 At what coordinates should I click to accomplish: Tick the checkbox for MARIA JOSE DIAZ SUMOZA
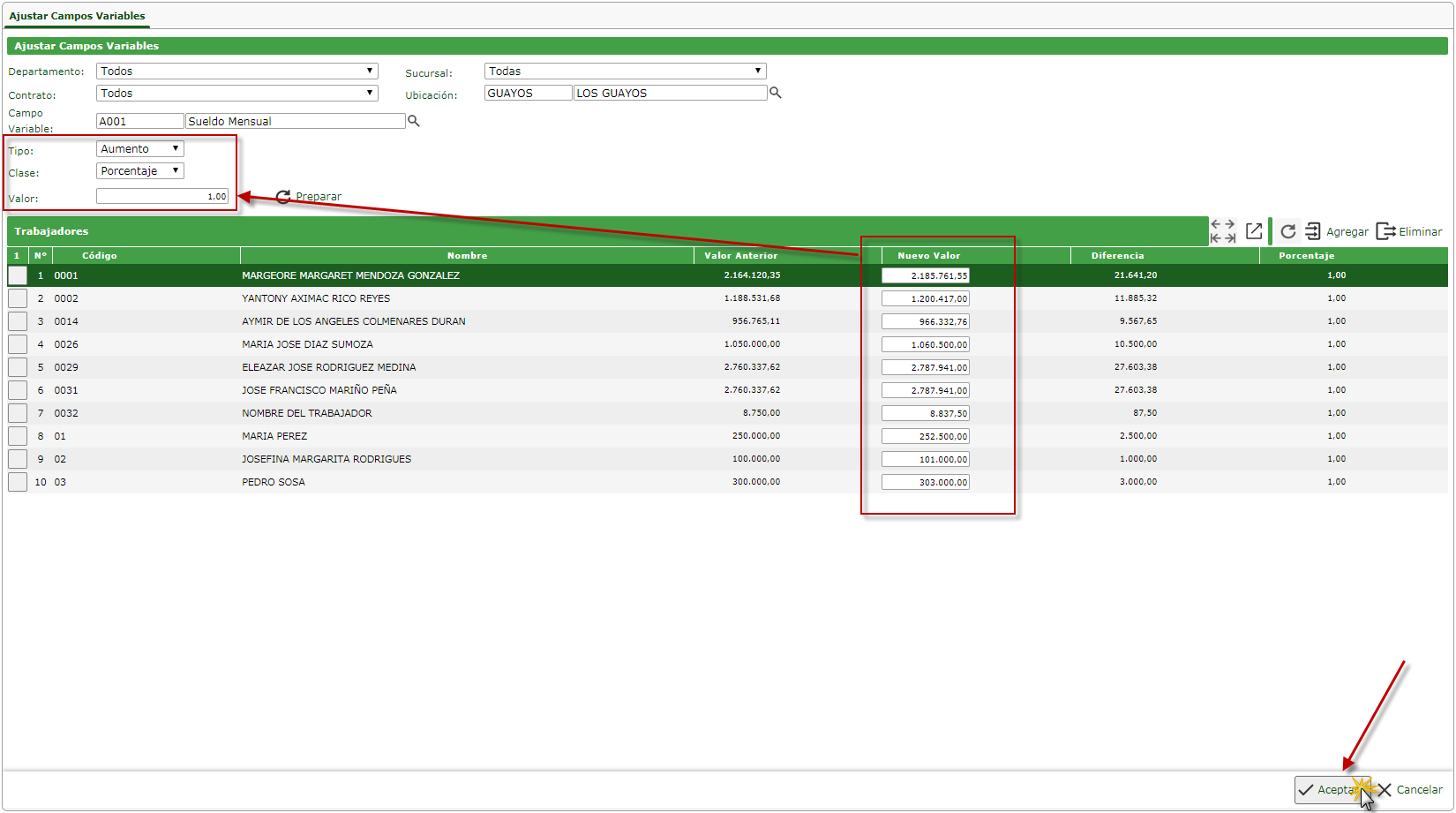pos(18,344)
